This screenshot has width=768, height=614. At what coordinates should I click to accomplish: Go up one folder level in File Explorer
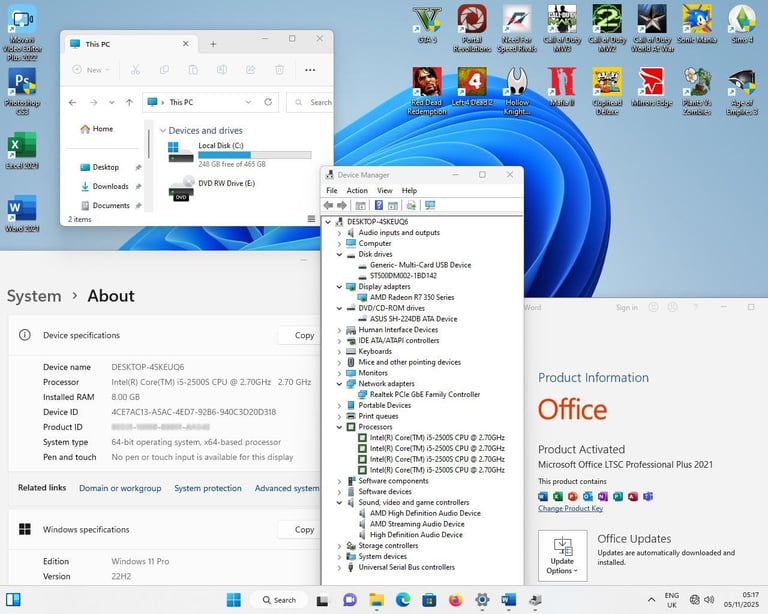point(129,102)
